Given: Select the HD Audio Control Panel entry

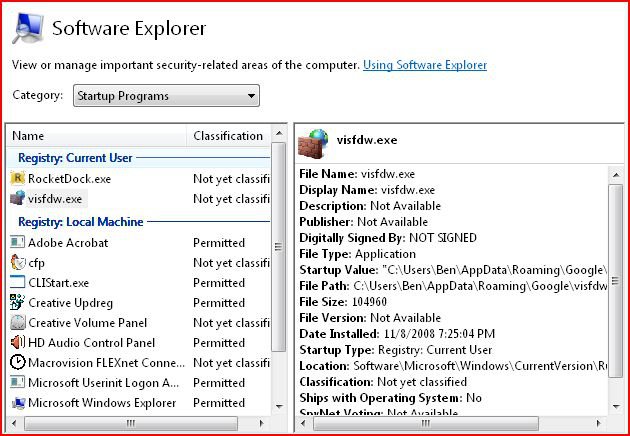Looking at the screenshot, I should (x=91, y=343).
